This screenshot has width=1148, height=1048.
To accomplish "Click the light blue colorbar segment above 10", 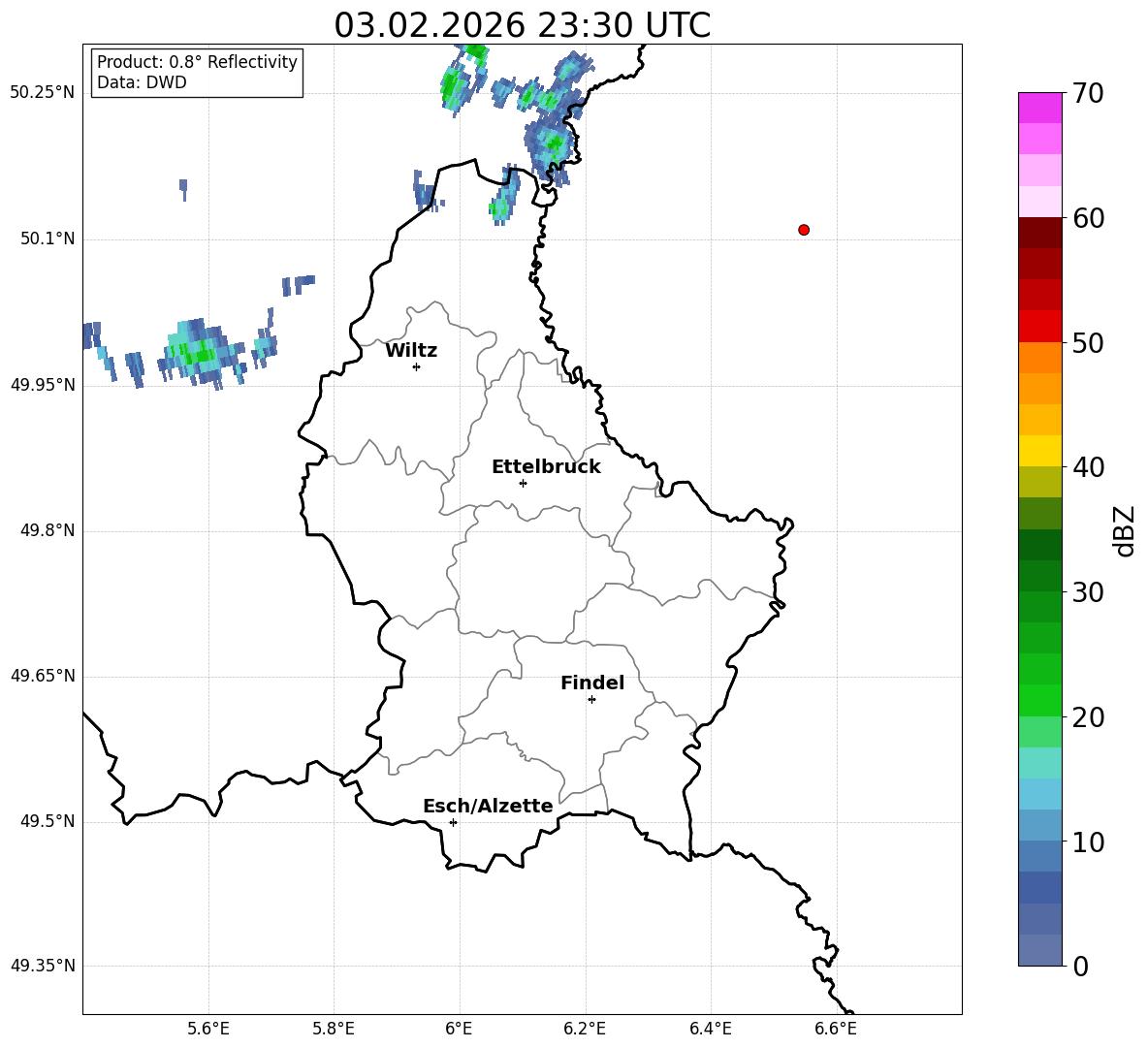I will click(1039, 826).
